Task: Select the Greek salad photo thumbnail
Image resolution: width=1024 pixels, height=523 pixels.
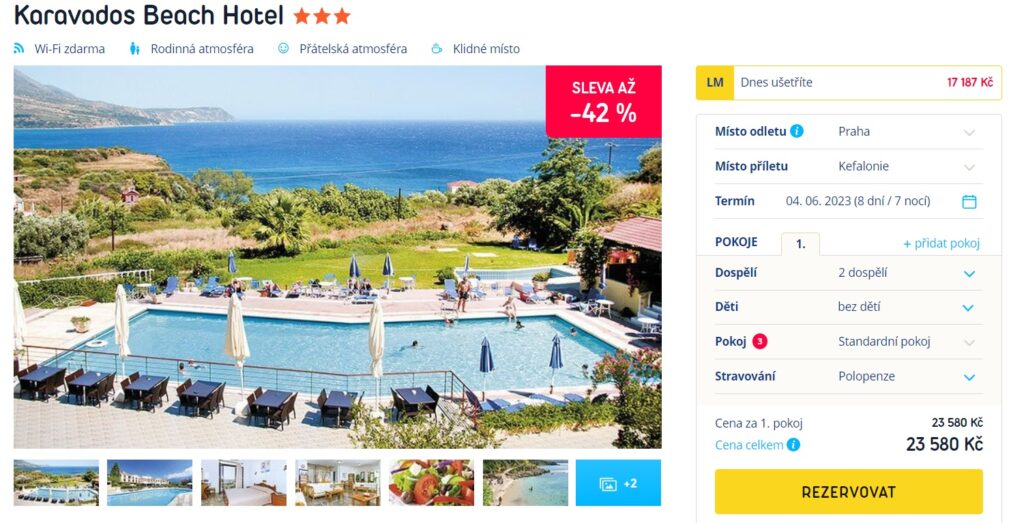Action: [x=432, y=483]
